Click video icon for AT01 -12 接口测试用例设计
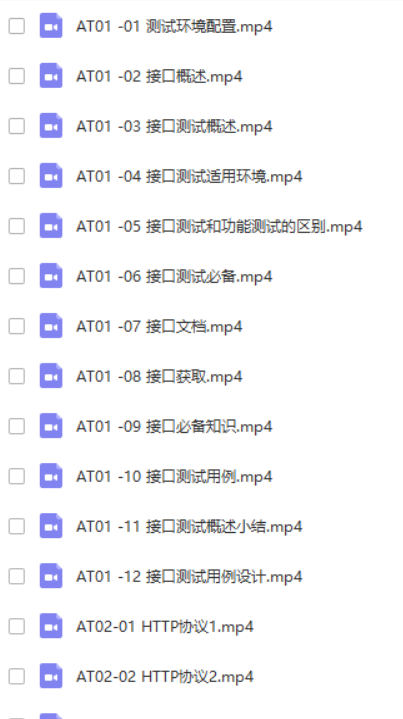This screenshot has width=403, height=719. tap(51, 575)
